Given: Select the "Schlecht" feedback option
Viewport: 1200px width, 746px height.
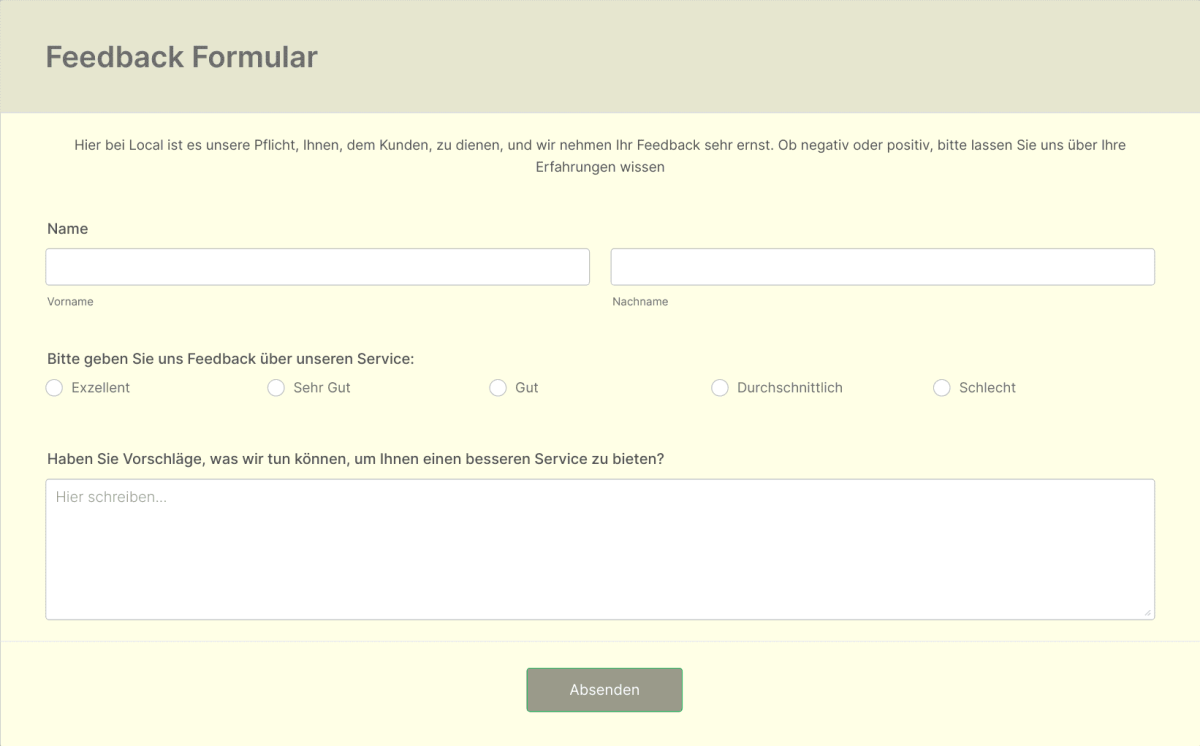Looking at the screenshot, I should [x=941, y=387].
